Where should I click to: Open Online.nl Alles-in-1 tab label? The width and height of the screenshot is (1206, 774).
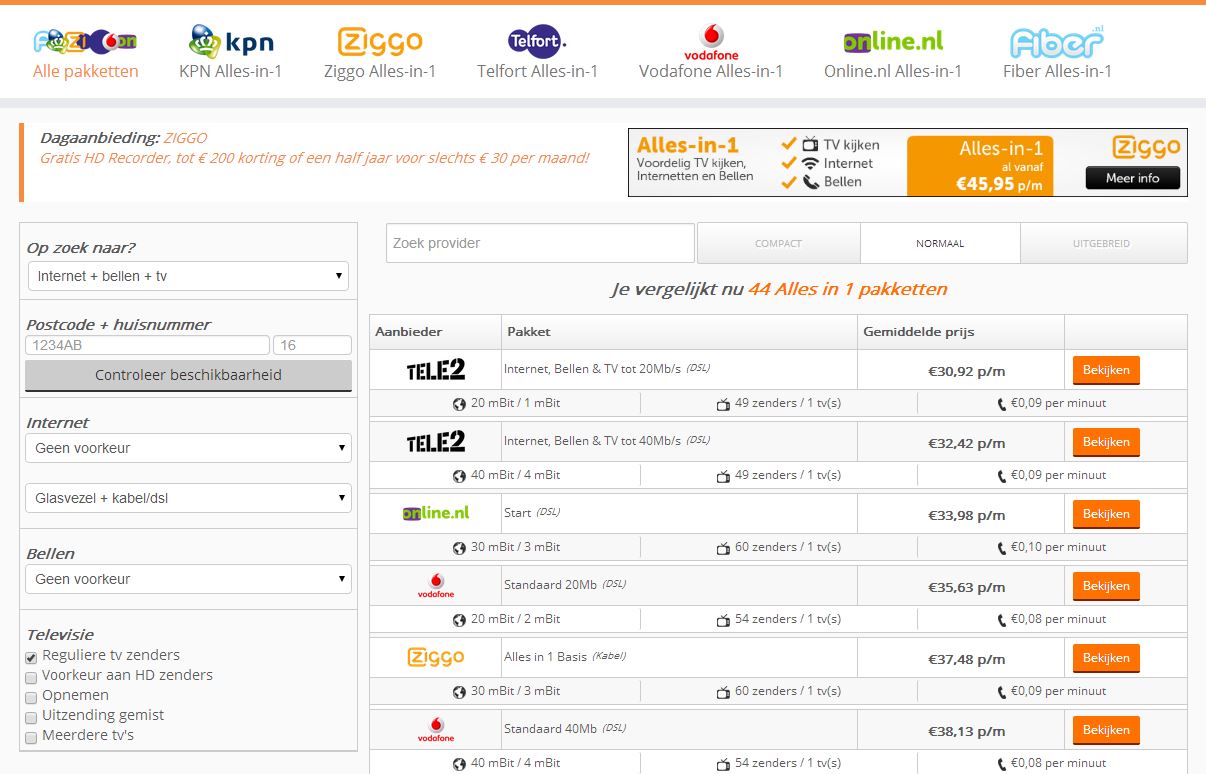point(893,71)
